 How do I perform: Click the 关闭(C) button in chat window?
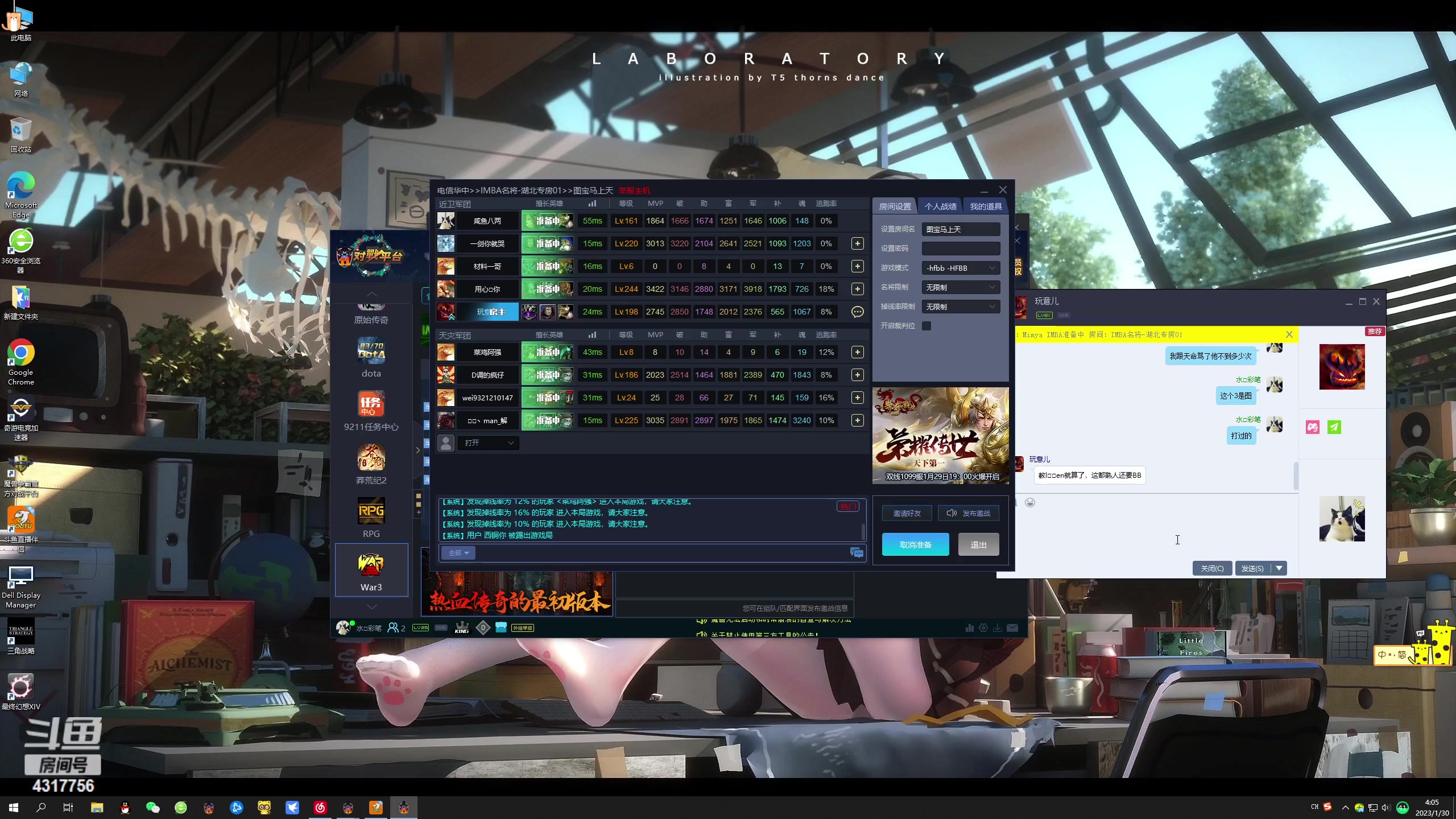pos(1212,568)
